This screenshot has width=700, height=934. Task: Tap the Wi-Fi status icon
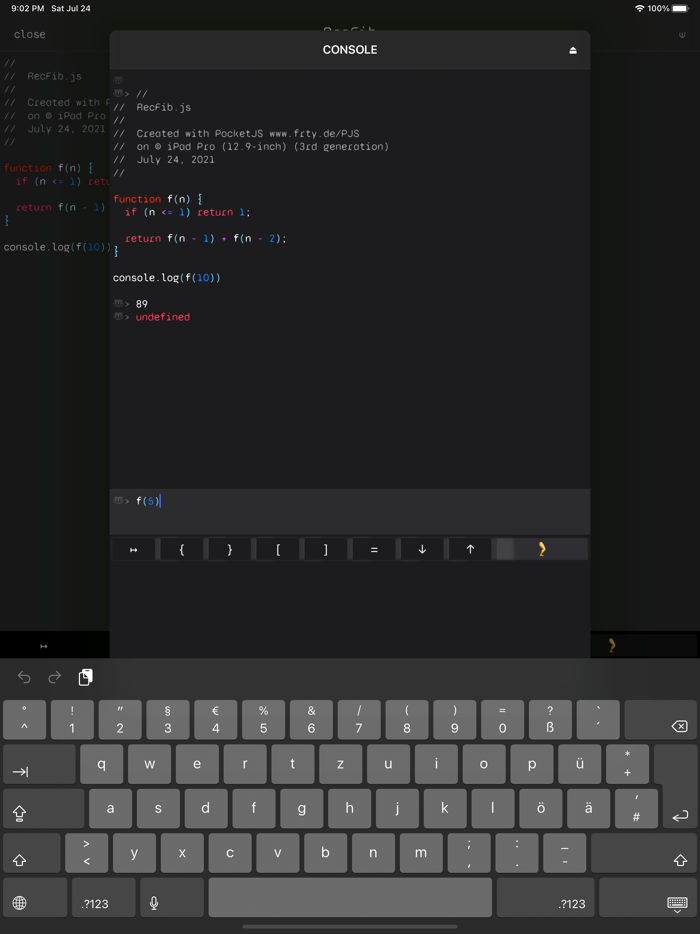click(x=640, y=8)
